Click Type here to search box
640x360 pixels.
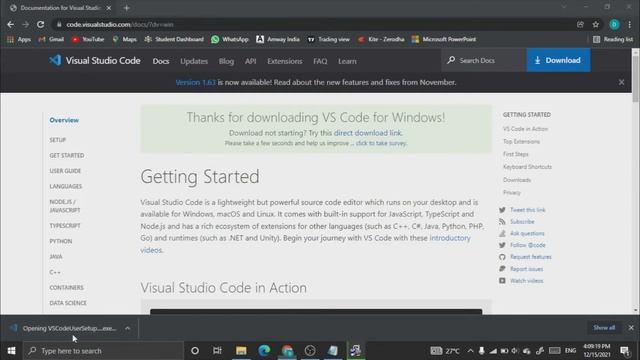pos(103,351)
